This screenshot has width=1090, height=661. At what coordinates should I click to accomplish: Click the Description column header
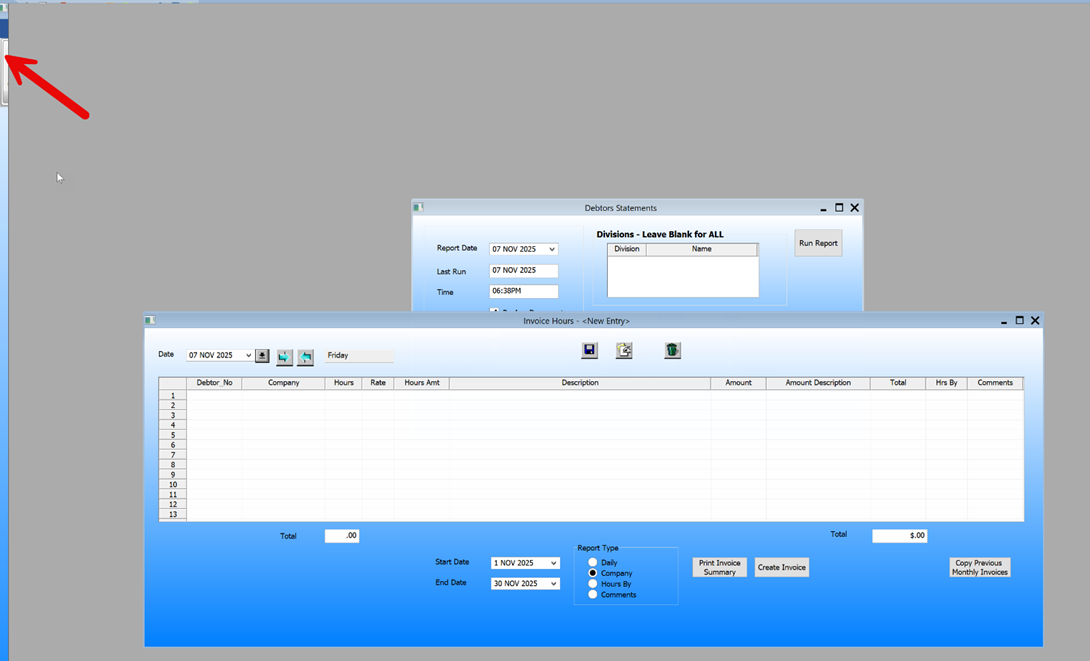tap(579, 383)
